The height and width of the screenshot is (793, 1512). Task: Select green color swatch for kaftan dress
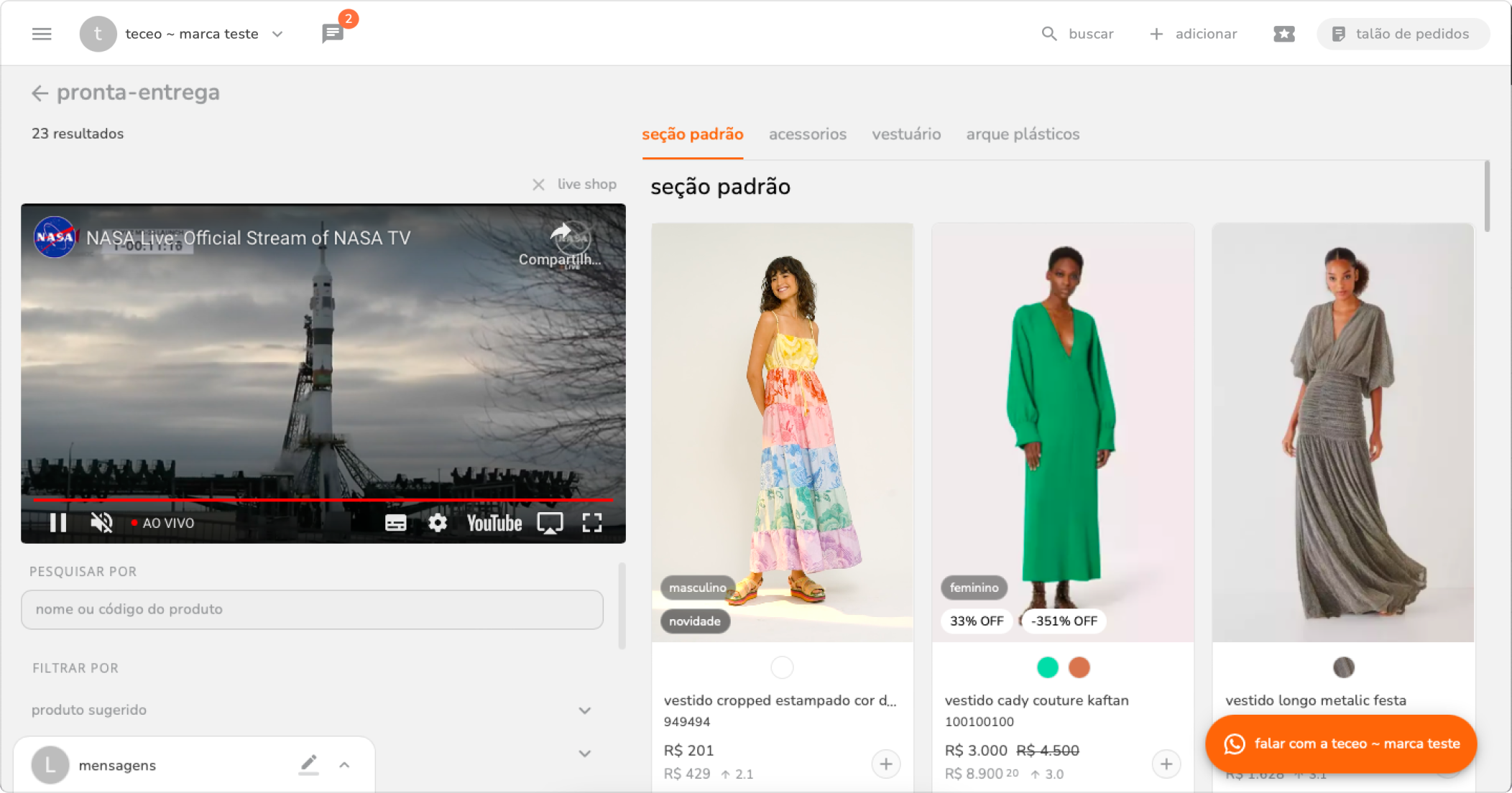tap(1047, 667)
